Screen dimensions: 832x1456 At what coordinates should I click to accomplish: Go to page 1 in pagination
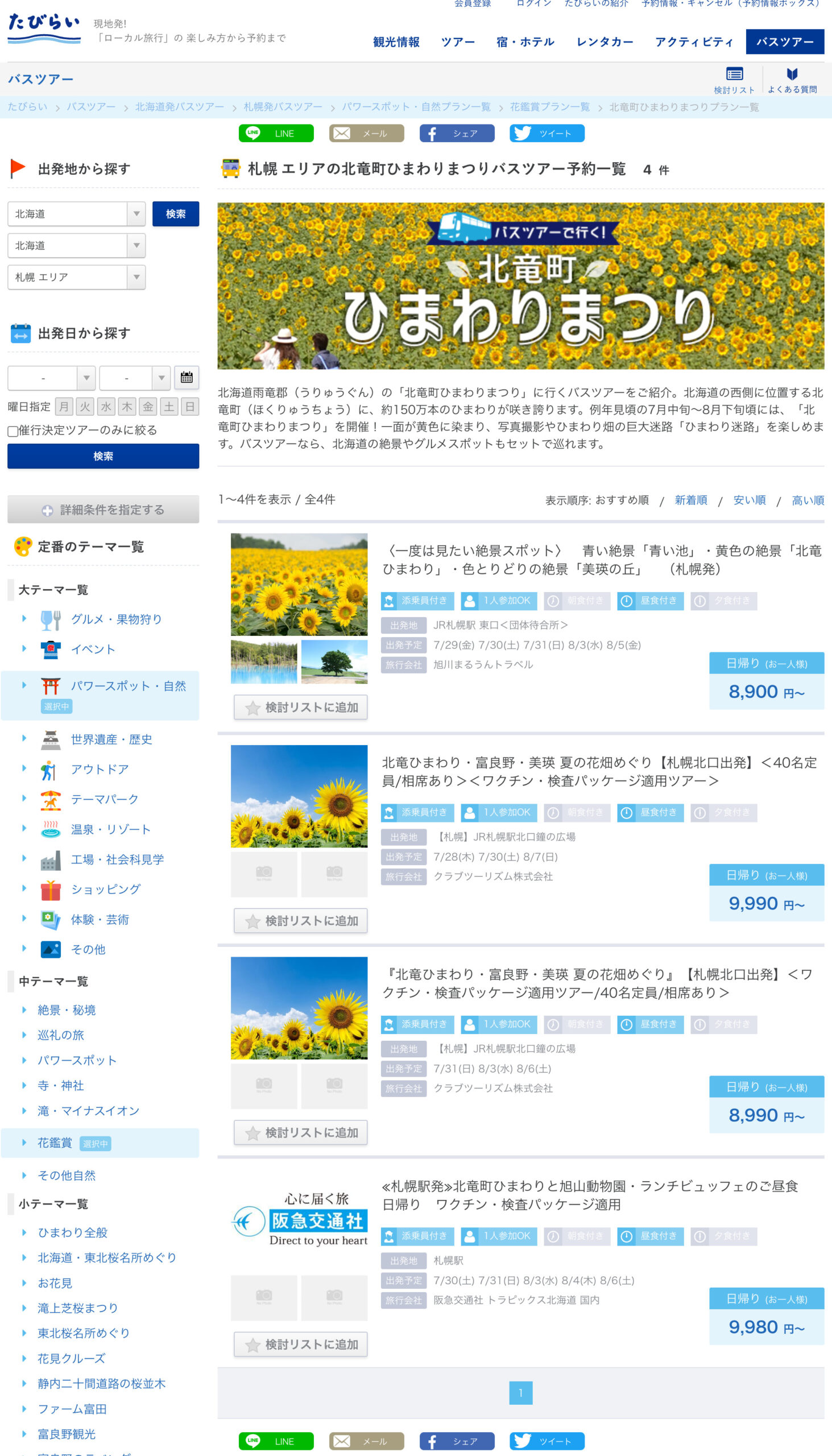(x=520, y=1392)
